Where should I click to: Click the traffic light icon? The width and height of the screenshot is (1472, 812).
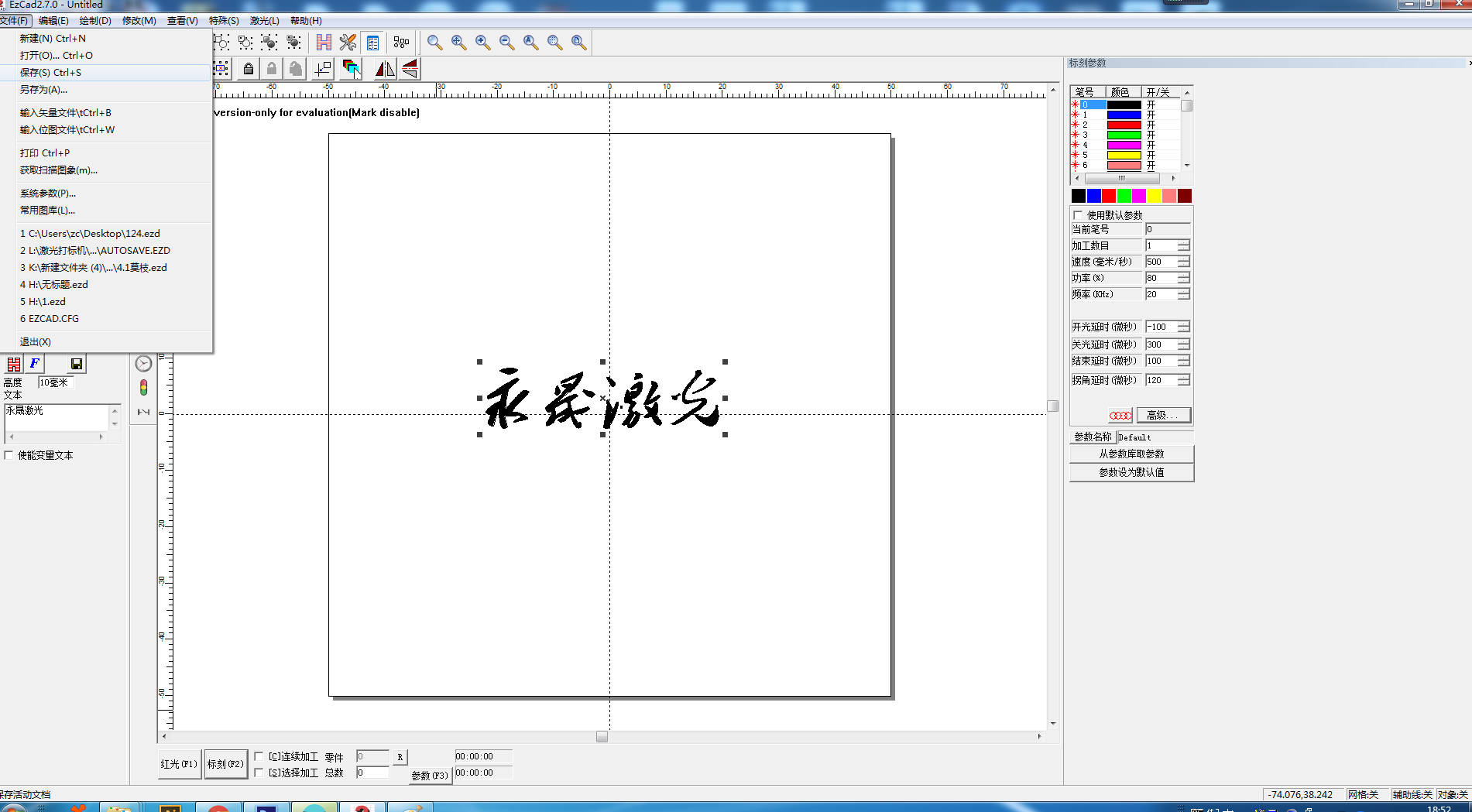[x=143, y=387]
